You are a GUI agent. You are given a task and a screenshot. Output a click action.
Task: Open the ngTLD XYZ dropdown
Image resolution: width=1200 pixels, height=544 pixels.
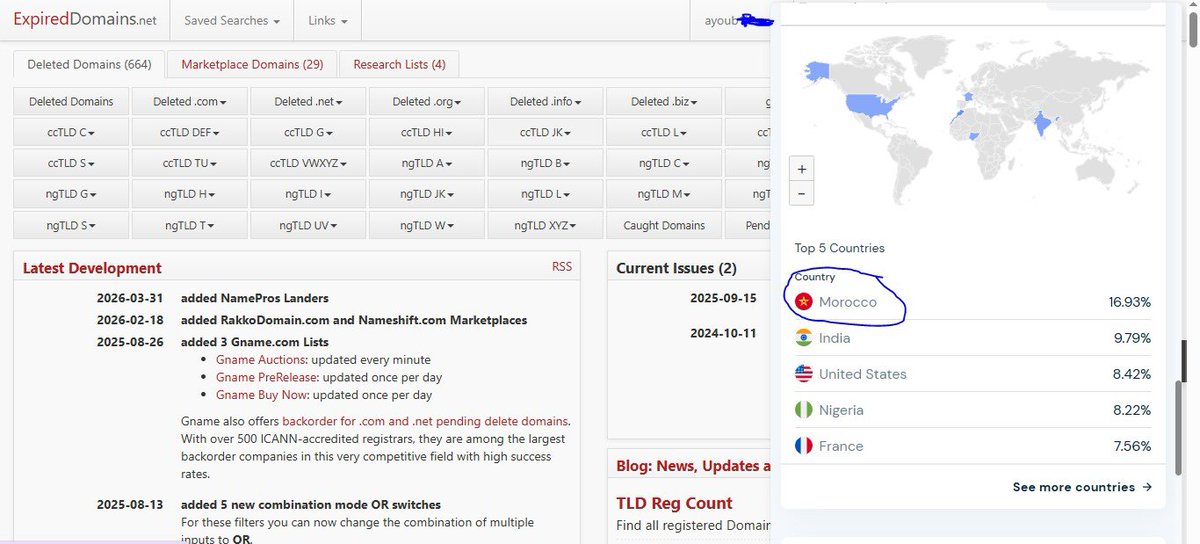click(x=545, y=225)
